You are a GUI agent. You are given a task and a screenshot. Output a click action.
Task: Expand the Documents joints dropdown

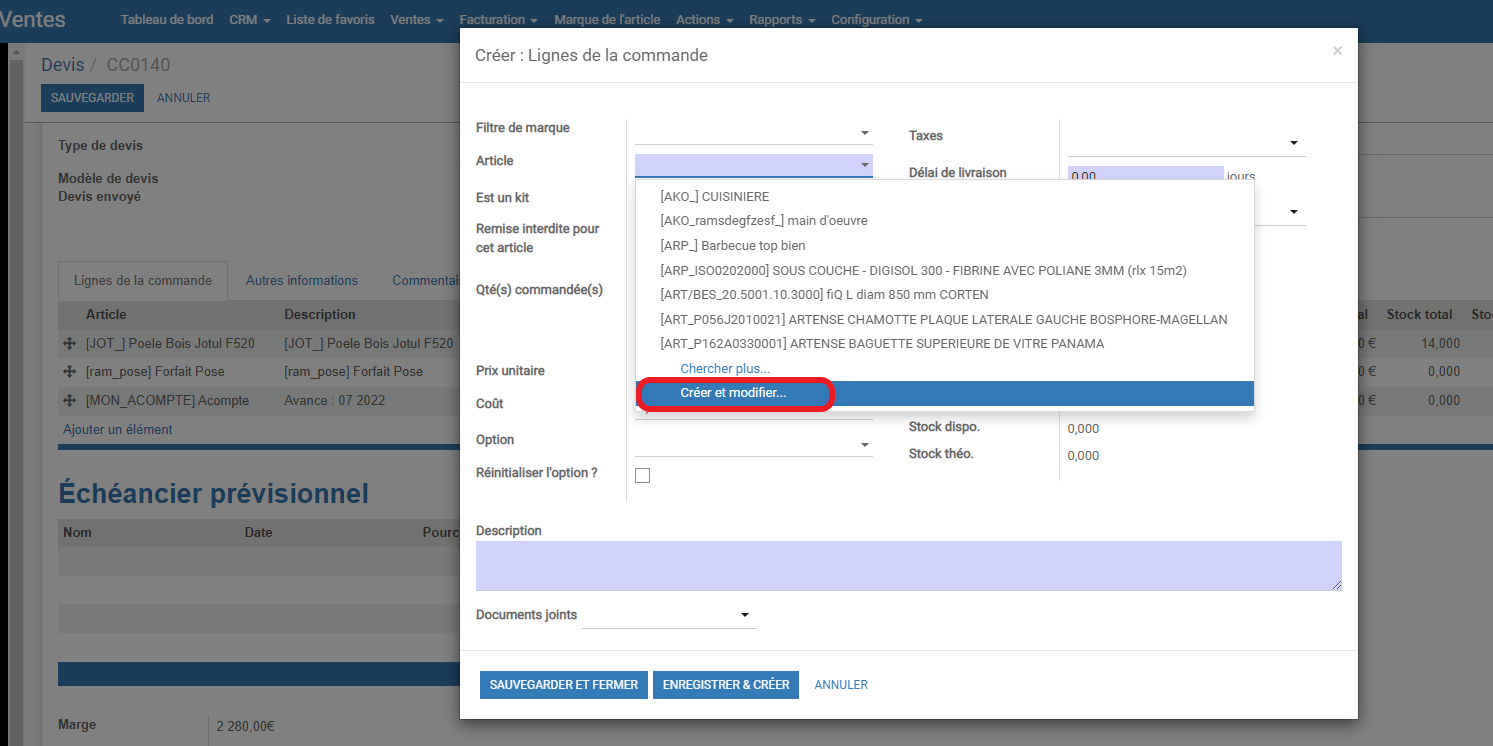pyautogui.click(x=745, y=615)
